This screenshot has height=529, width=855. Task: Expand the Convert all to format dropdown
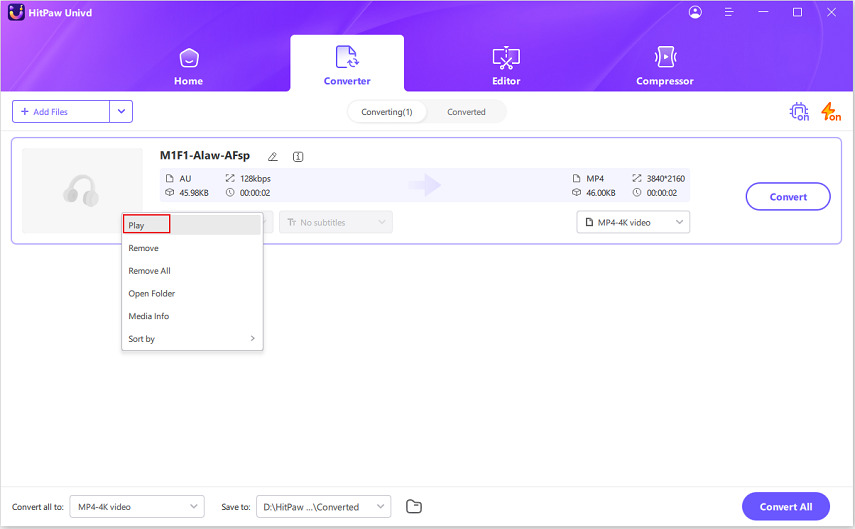click(x=137, y=507)
